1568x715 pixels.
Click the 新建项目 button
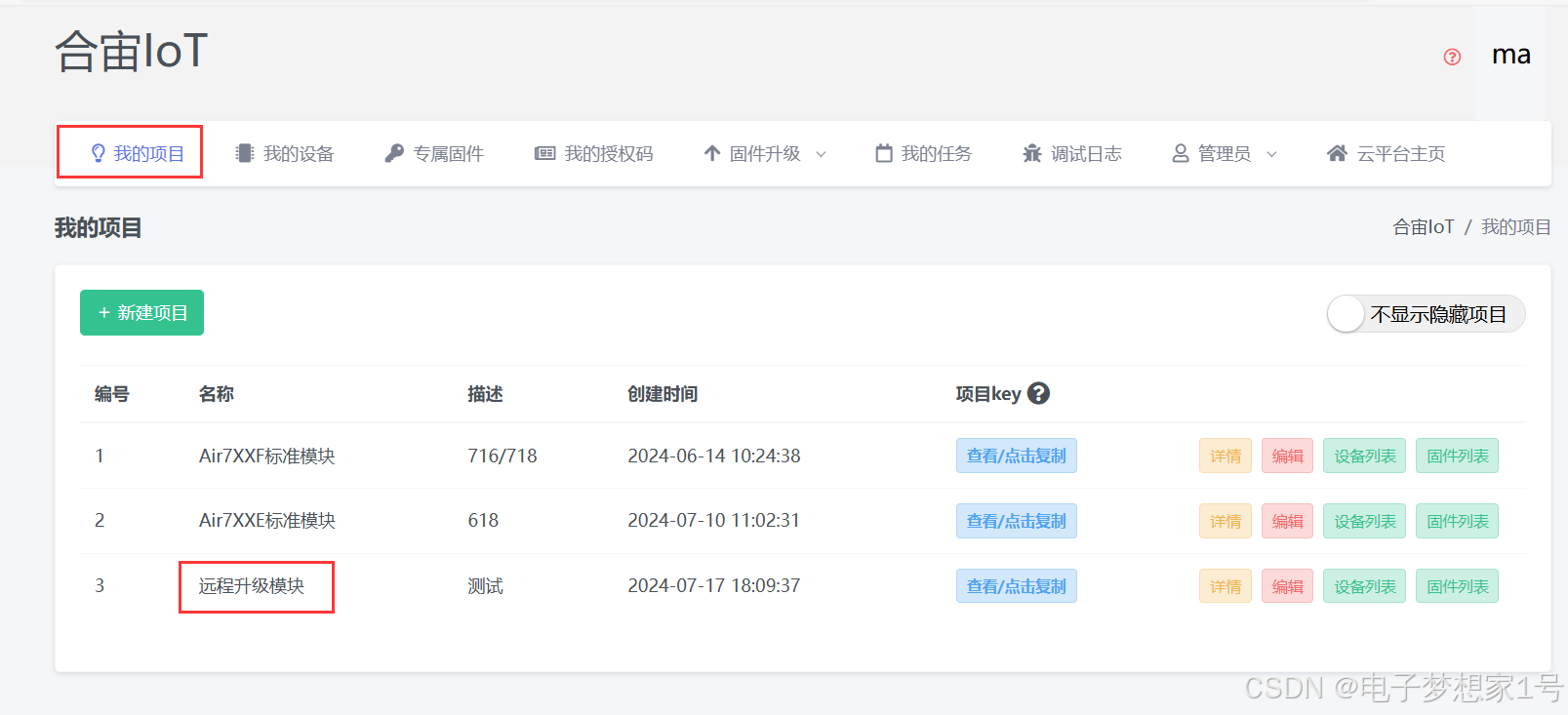pyautogui.click(x=141, y=312)
